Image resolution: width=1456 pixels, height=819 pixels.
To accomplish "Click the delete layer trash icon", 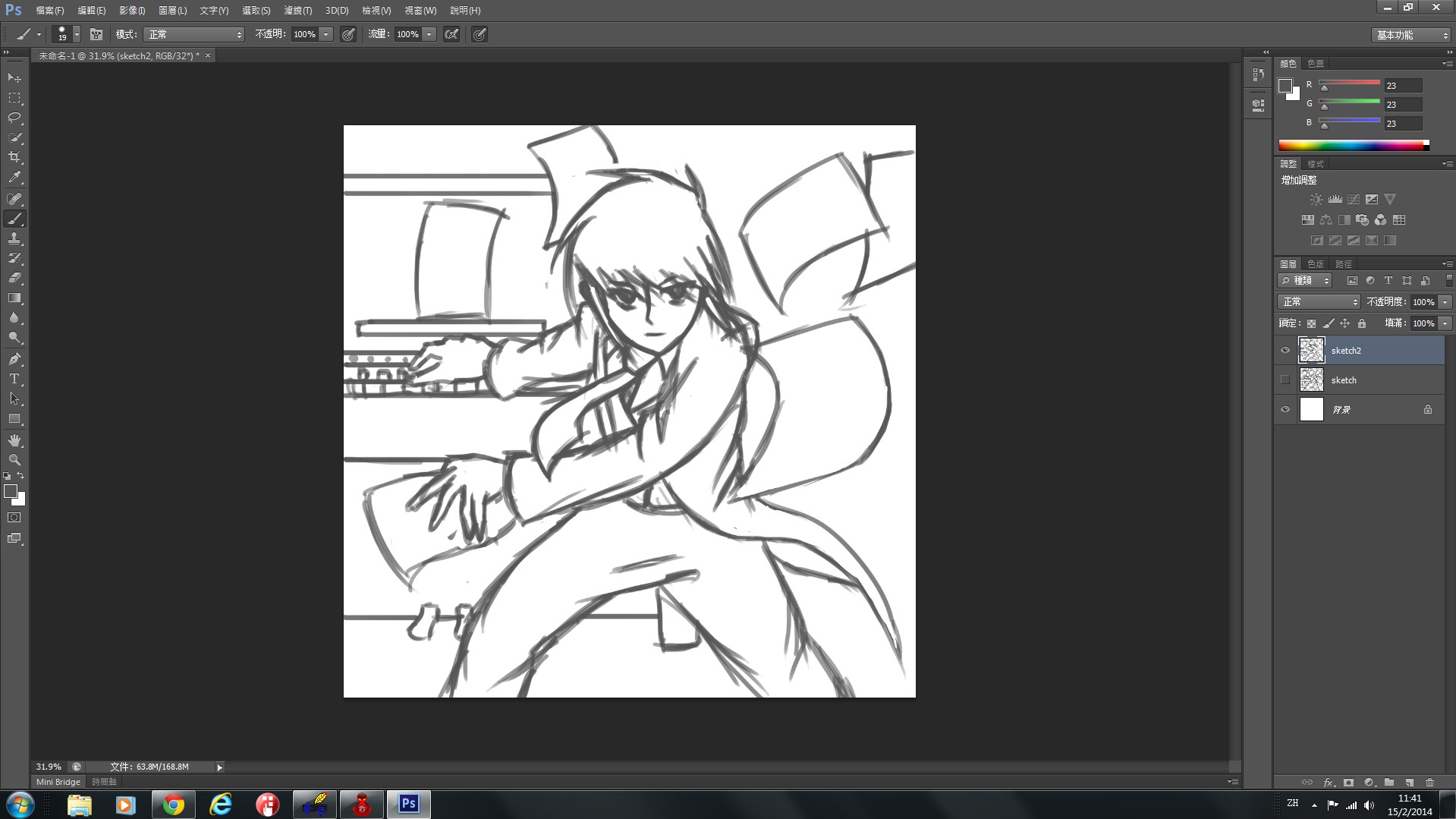I will coord(1429,783).
